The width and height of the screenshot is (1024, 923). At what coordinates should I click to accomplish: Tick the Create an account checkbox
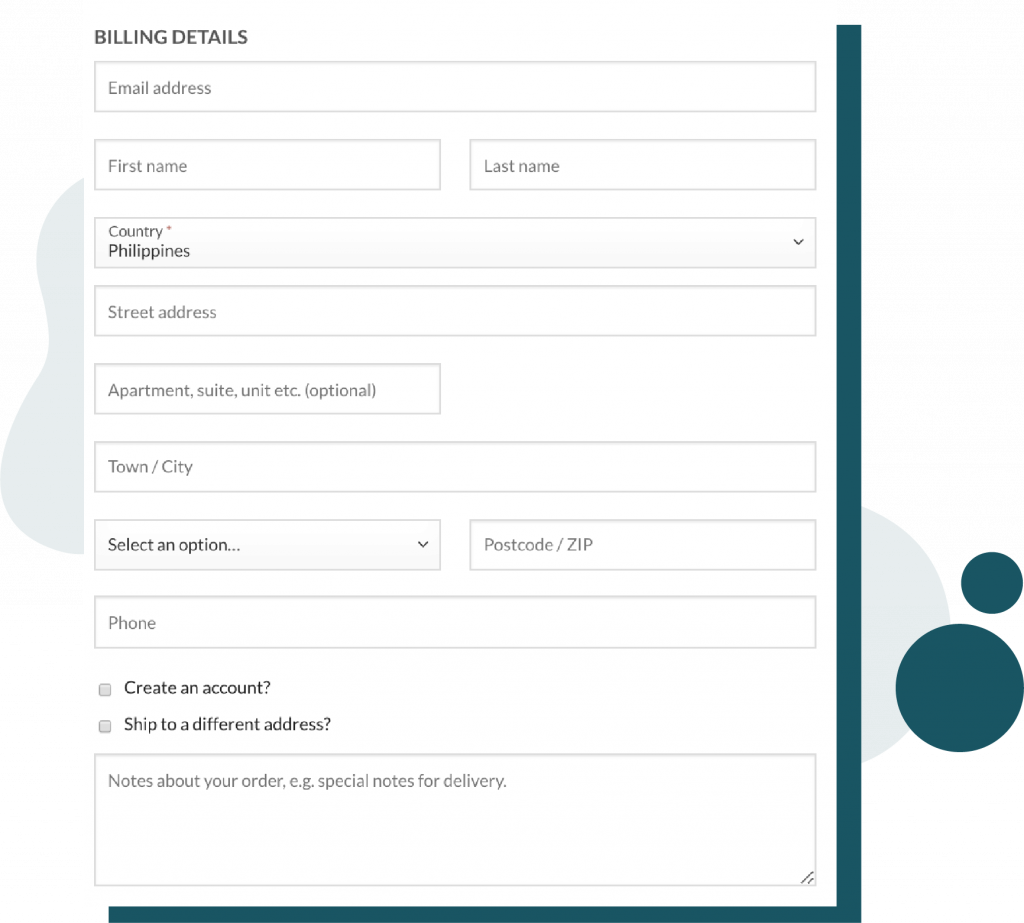point(105,690)
